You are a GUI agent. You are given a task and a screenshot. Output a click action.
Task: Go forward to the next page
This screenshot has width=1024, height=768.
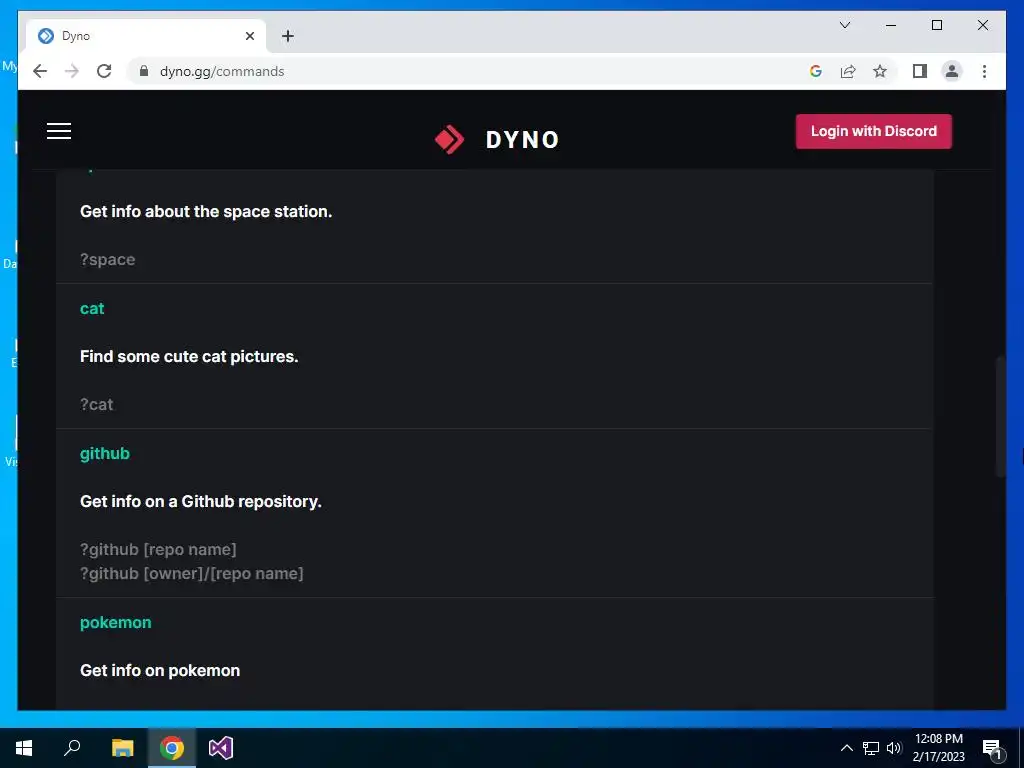72,71
